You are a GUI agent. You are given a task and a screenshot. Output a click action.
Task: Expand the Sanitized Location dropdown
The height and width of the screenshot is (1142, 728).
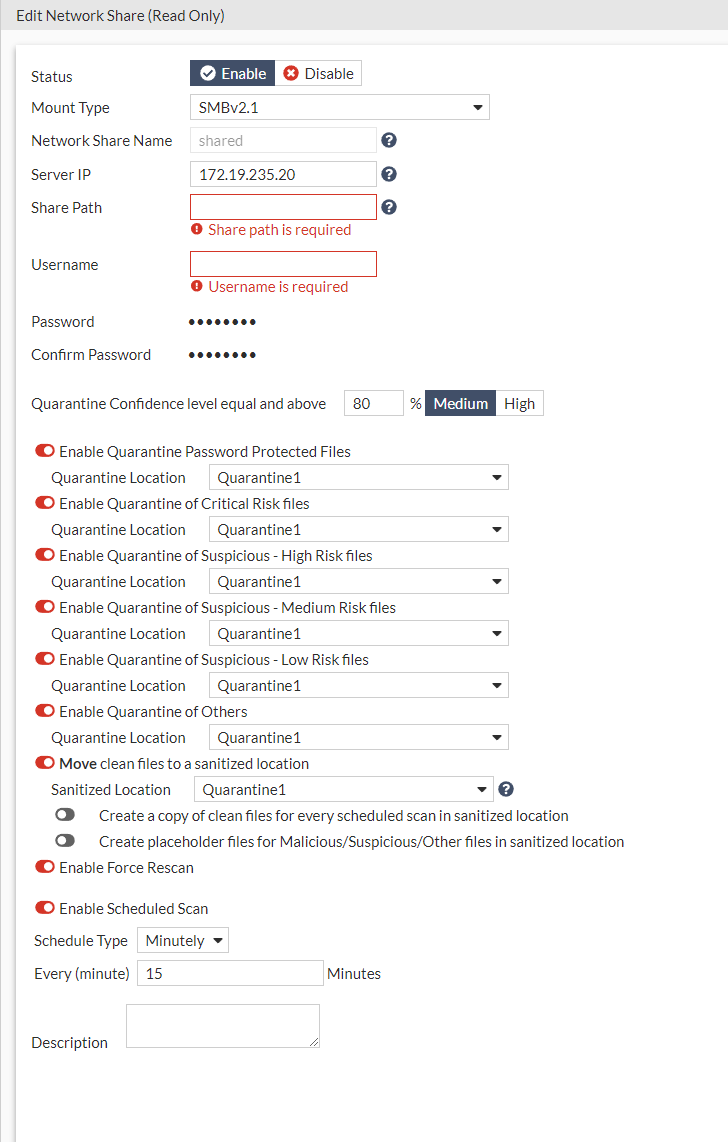pyautogui.click(x=343, y=789)
